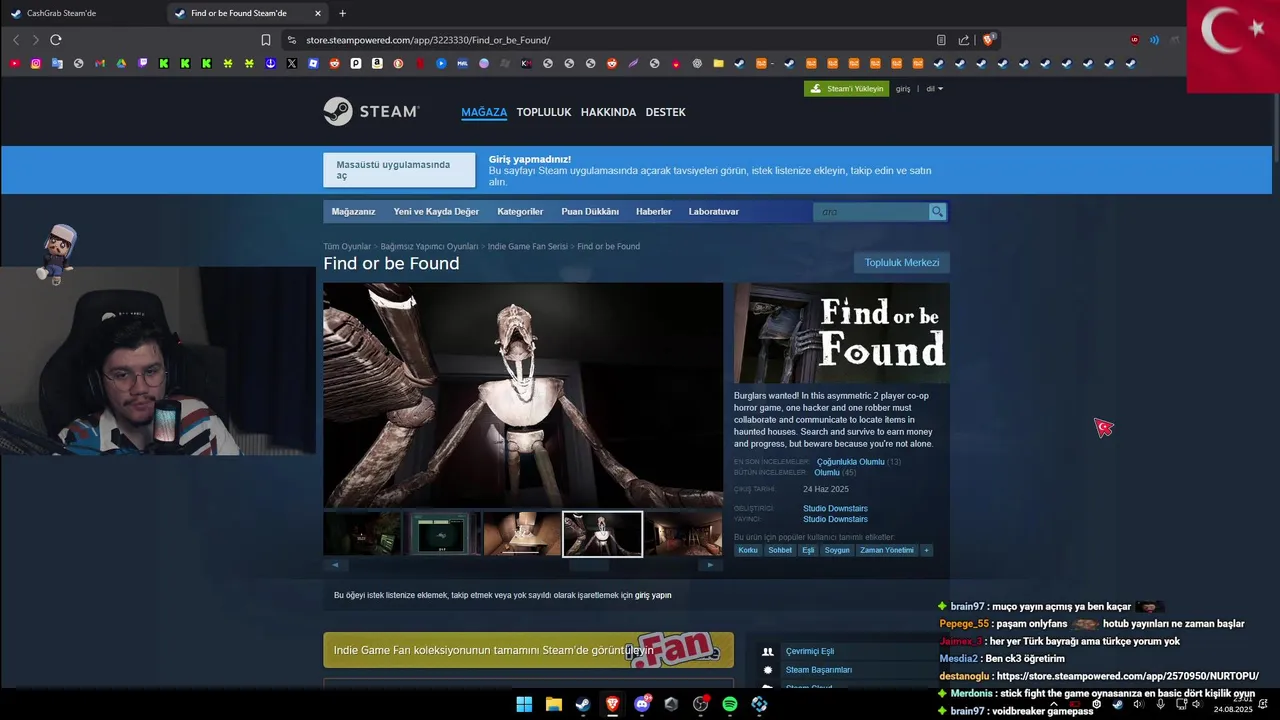Select the last visible screenshot thumbnail

[682, 534]
